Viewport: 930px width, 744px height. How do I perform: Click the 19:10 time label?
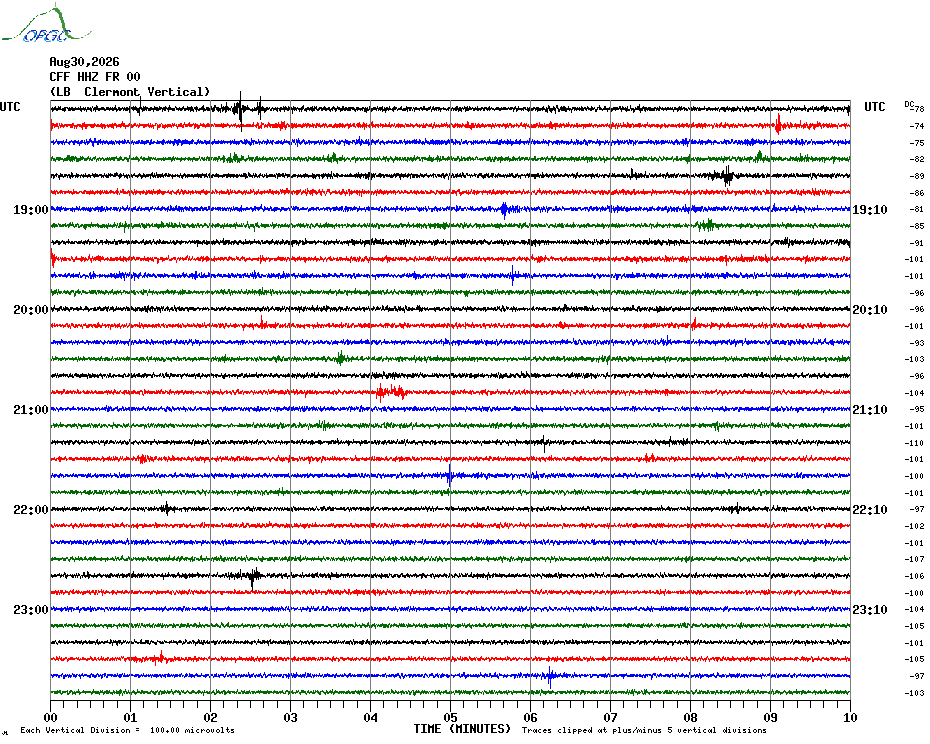(870, 210)
